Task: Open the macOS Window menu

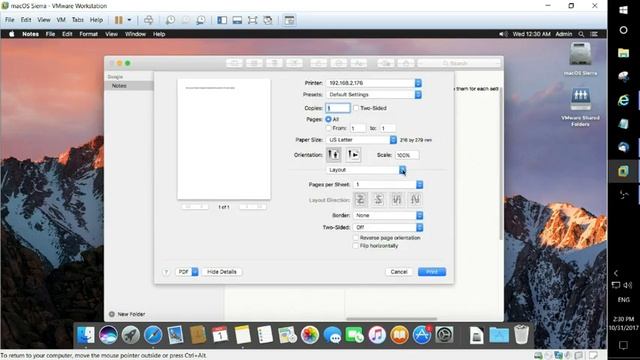Action: pos(135,34)
